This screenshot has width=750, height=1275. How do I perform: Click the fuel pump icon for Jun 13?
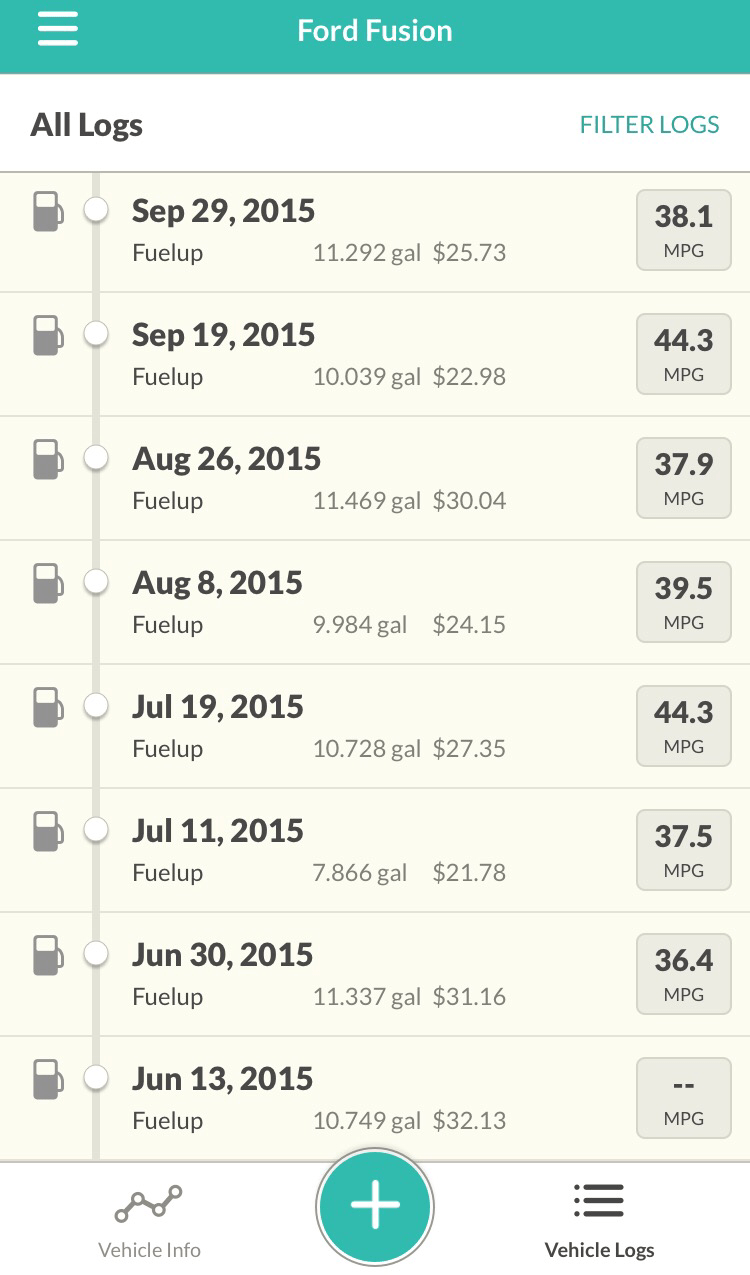(47, 1080)
